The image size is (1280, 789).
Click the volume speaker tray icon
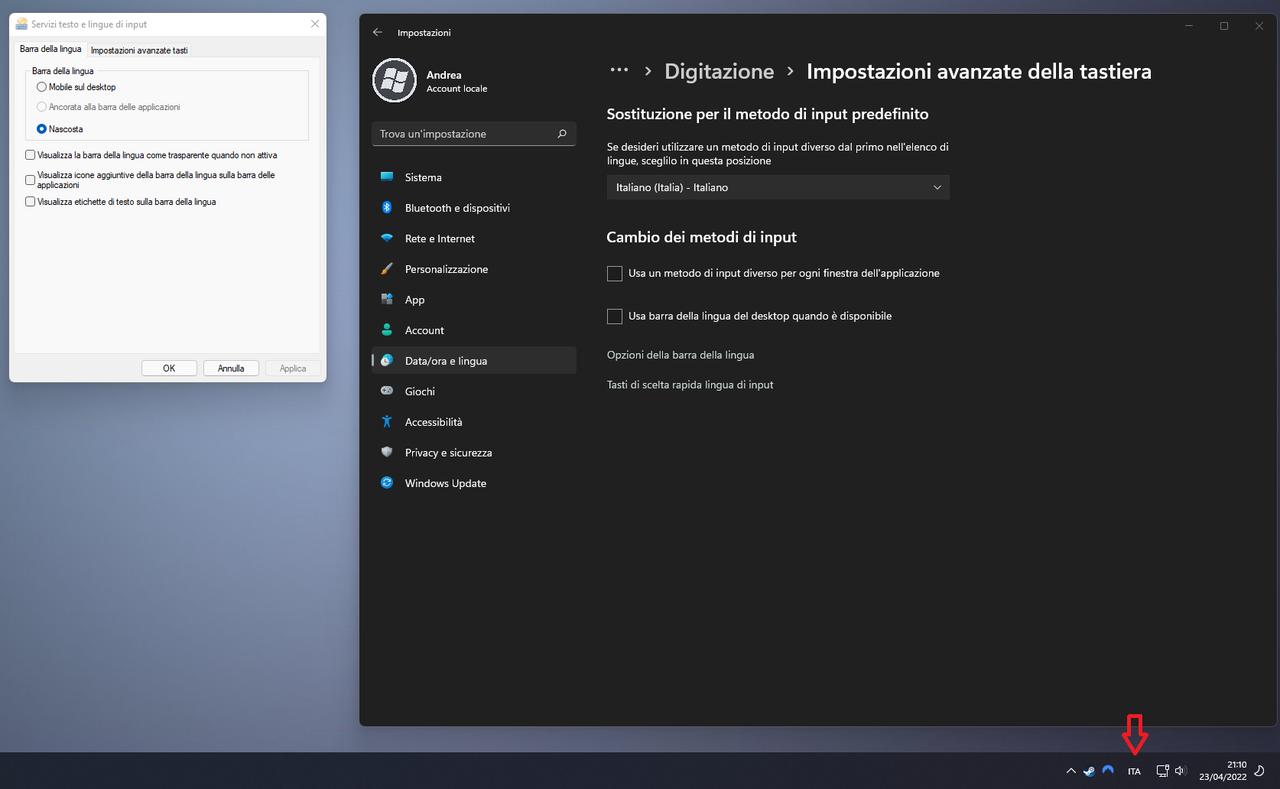[x=1180, y=771]
